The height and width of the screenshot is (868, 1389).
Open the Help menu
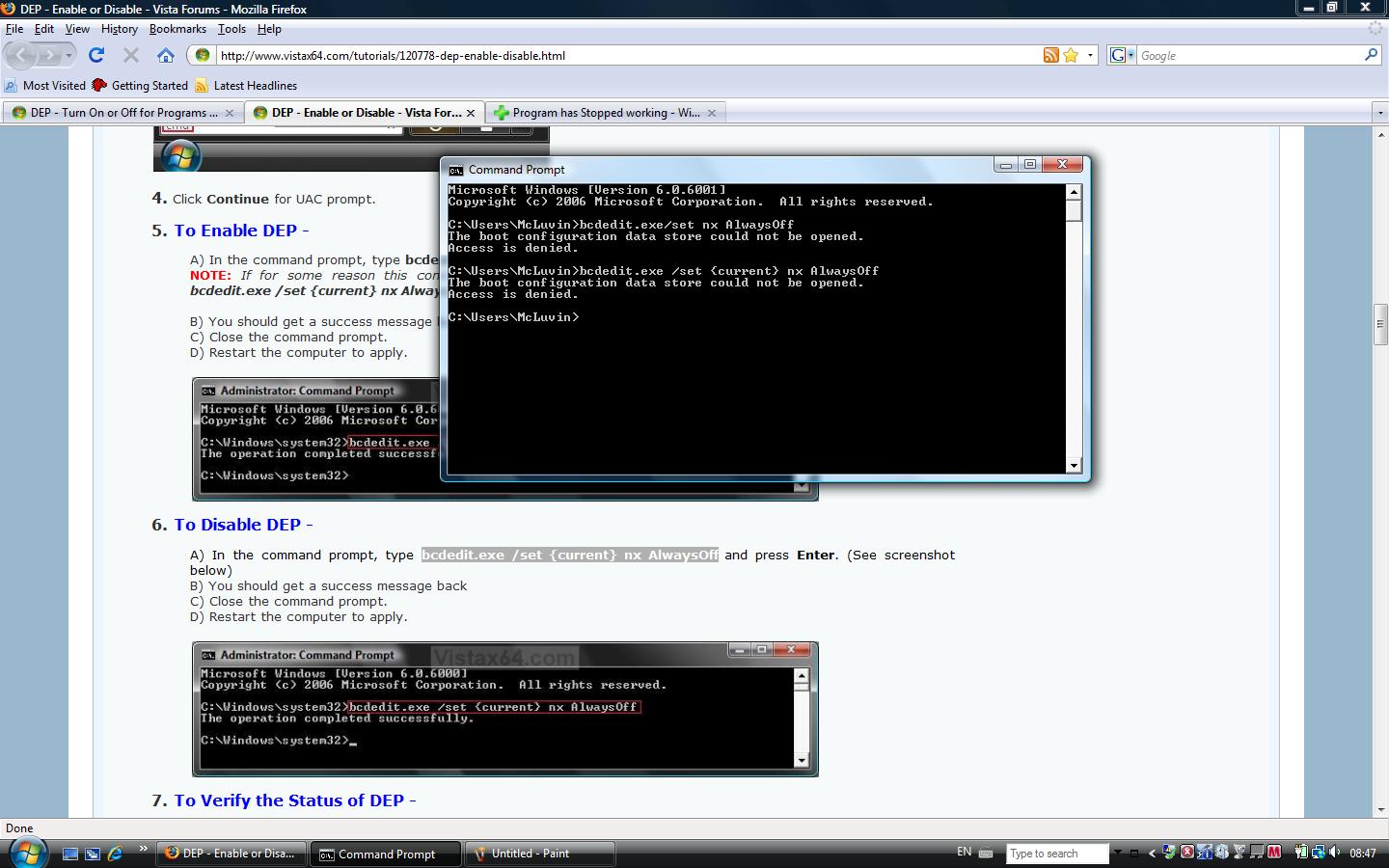click(269, 29)
